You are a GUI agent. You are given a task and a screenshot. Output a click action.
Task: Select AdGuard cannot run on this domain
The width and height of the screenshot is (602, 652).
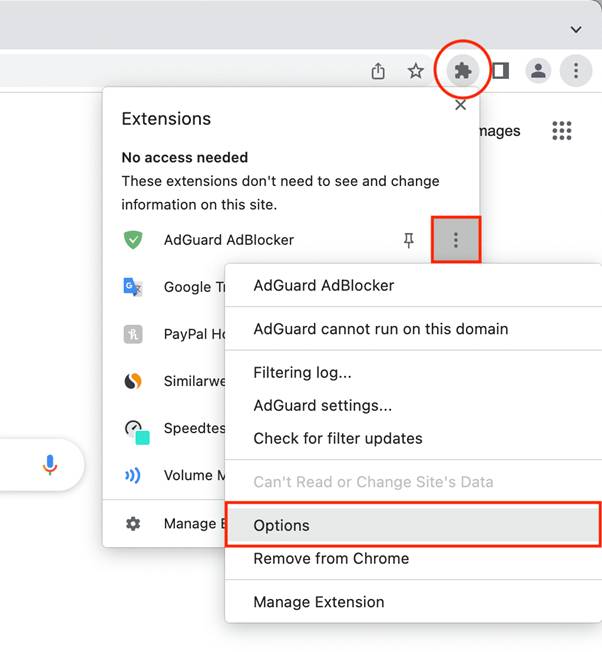[x=413, y=329]
